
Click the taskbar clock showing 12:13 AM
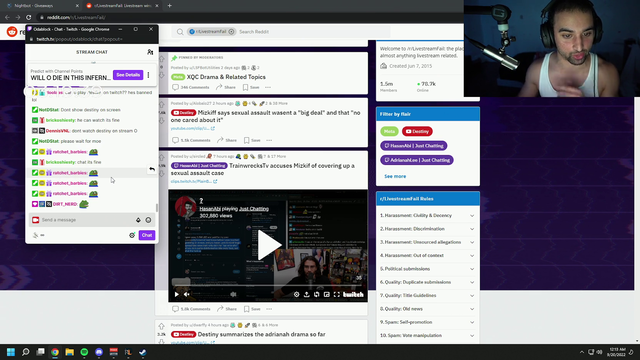pyautogui.click(x=617, y=352)
